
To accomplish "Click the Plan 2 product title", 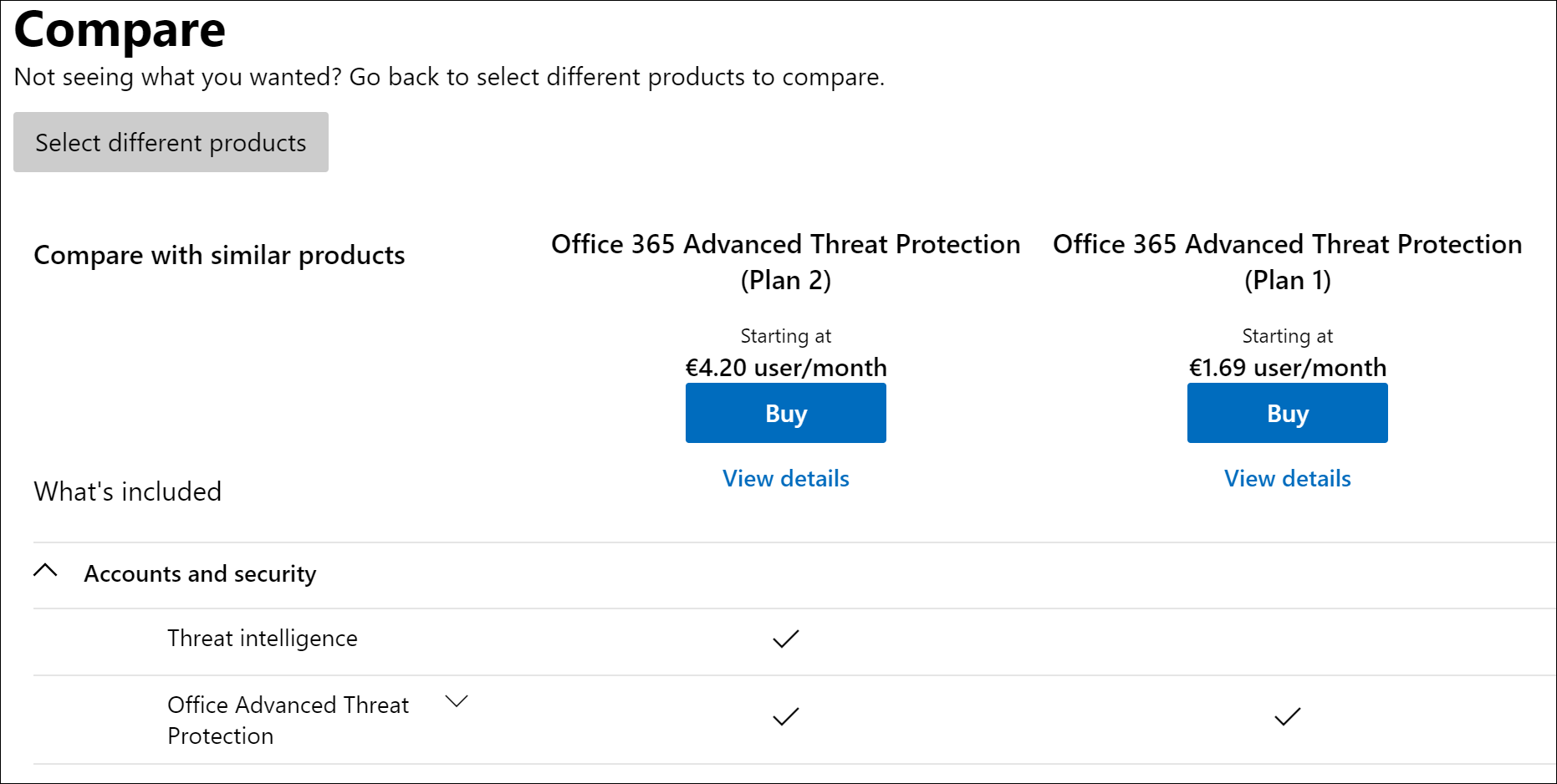I will coord(786,262).
